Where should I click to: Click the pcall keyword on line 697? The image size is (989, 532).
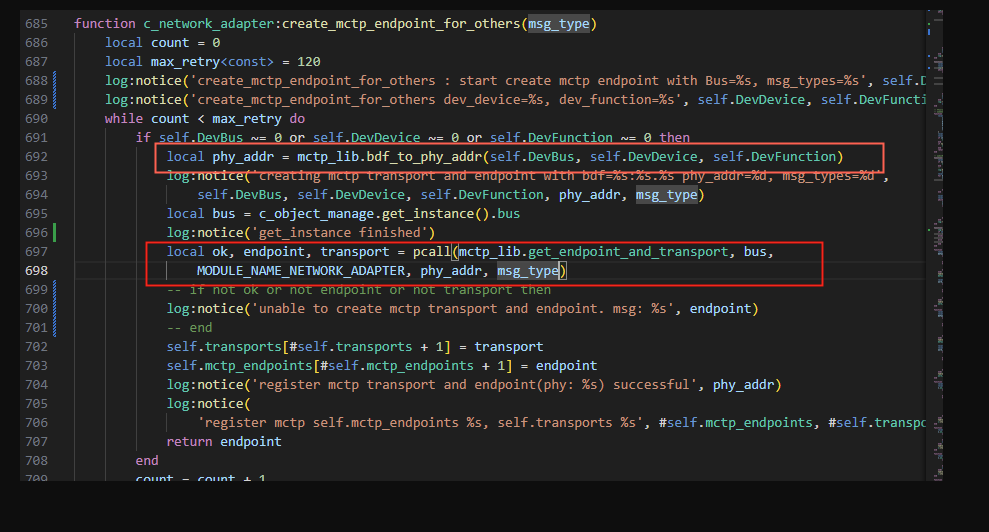coord(431,252)
